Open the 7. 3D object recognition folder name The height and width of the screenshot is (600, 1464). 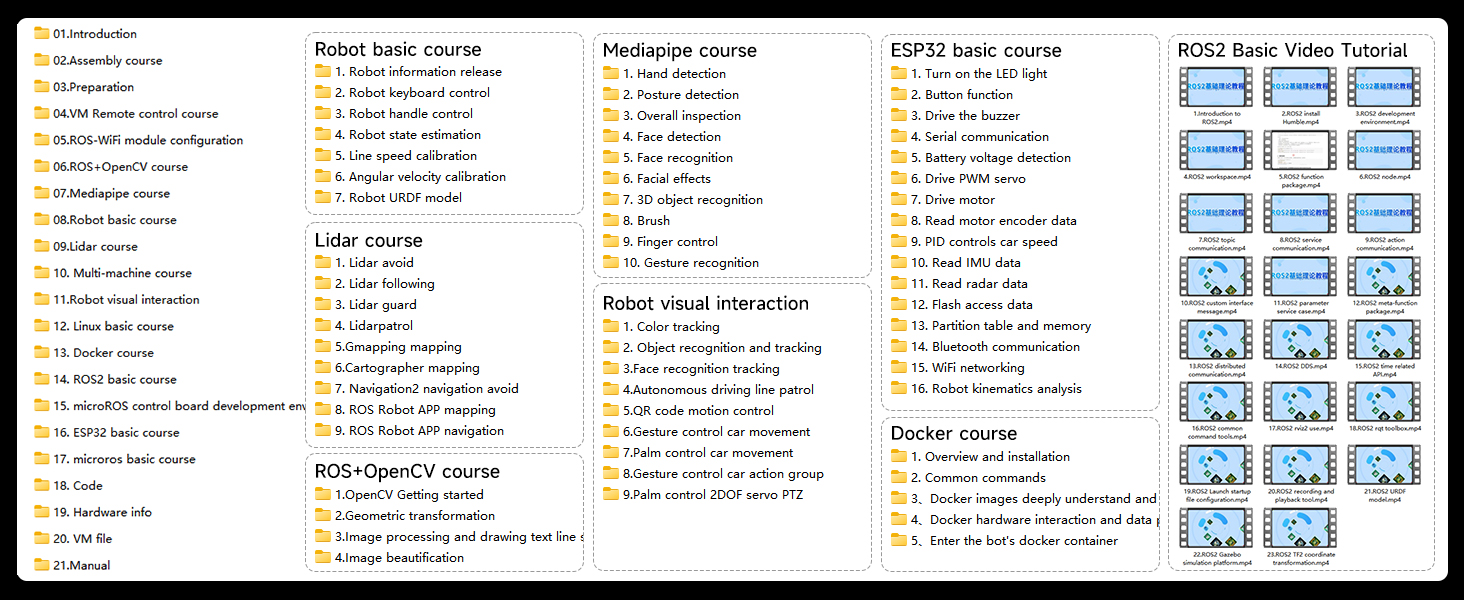pyautogui.click(x=693, y=199)
